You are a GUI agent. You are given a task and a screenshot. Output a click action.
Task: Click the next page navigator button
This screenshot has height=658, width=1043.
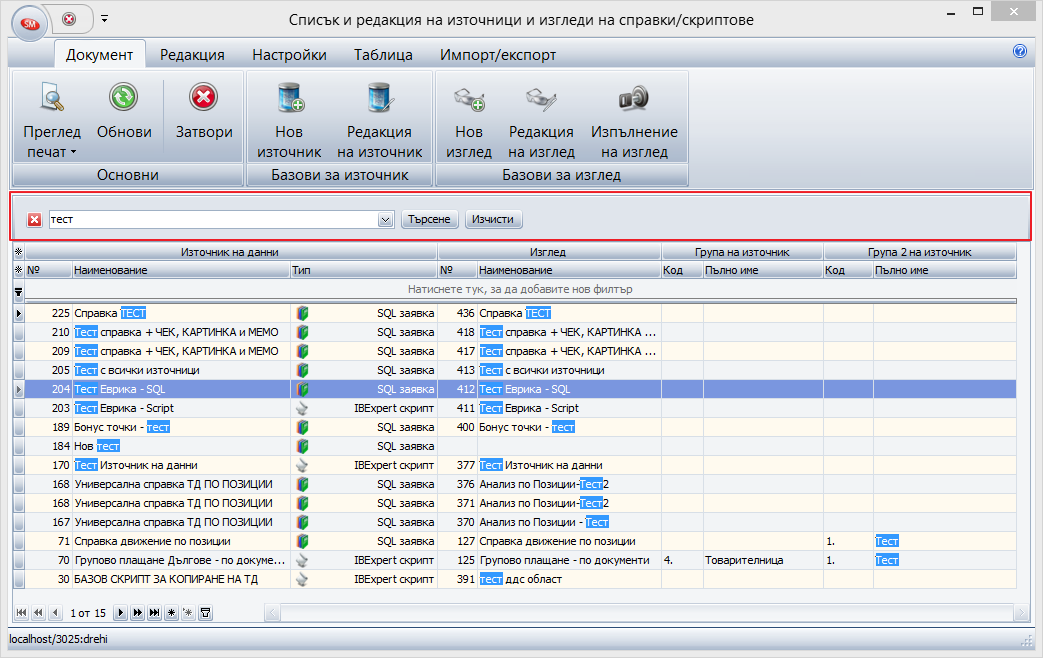coord(138,613)
